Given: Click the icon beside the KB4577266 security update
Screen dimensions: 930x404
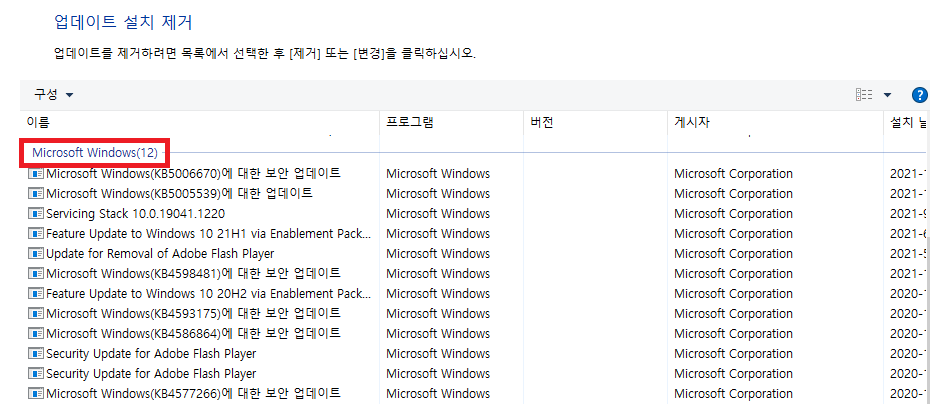Looking at the screenshot, I should [x=36, y=393].
